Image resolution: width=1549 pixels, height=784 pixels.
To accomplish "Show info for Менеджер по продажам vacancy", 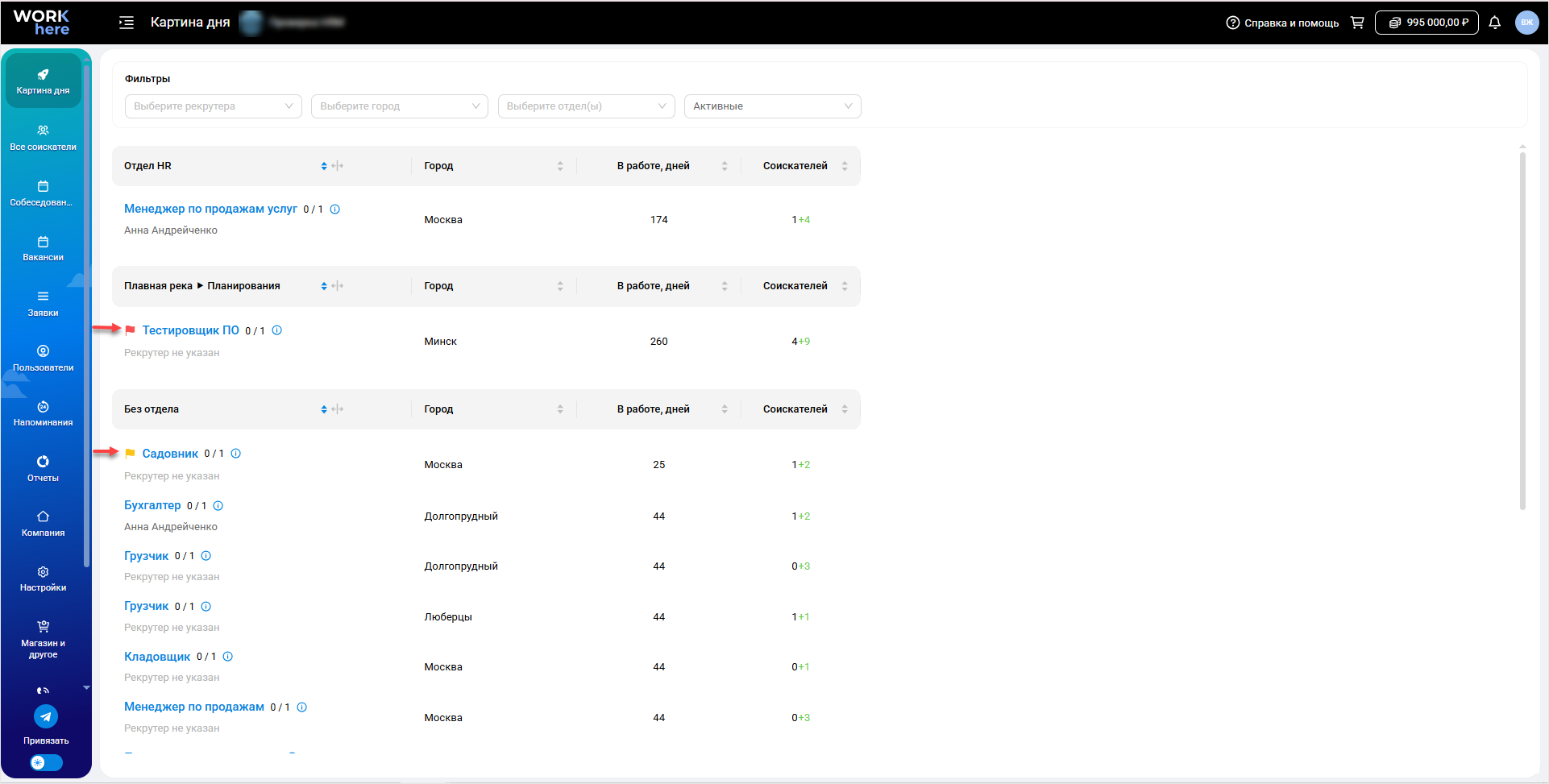I will point(302,707).
